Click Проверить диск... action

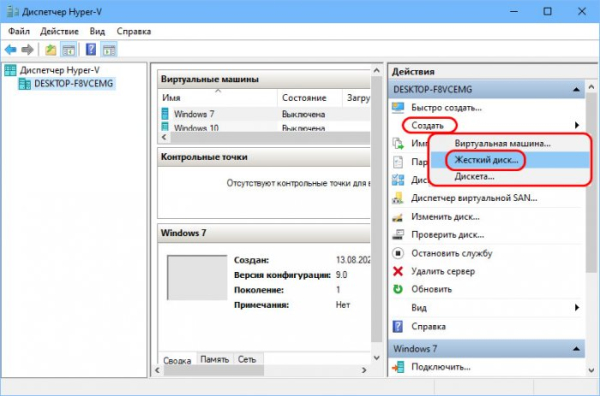click(448, 235)
